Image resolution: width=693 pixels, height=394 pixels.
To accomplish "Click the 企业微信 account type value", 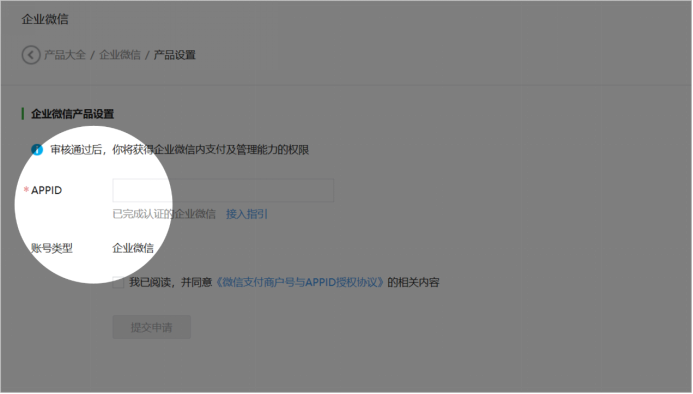I will (x=133, y=249).
